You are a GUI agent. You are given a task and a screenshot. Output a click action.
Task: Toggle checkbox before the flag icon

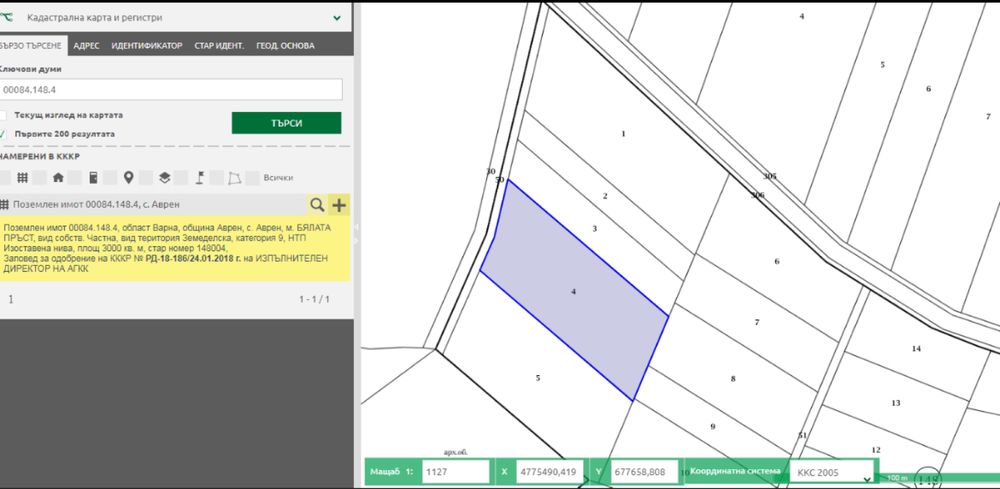point(181,178)
